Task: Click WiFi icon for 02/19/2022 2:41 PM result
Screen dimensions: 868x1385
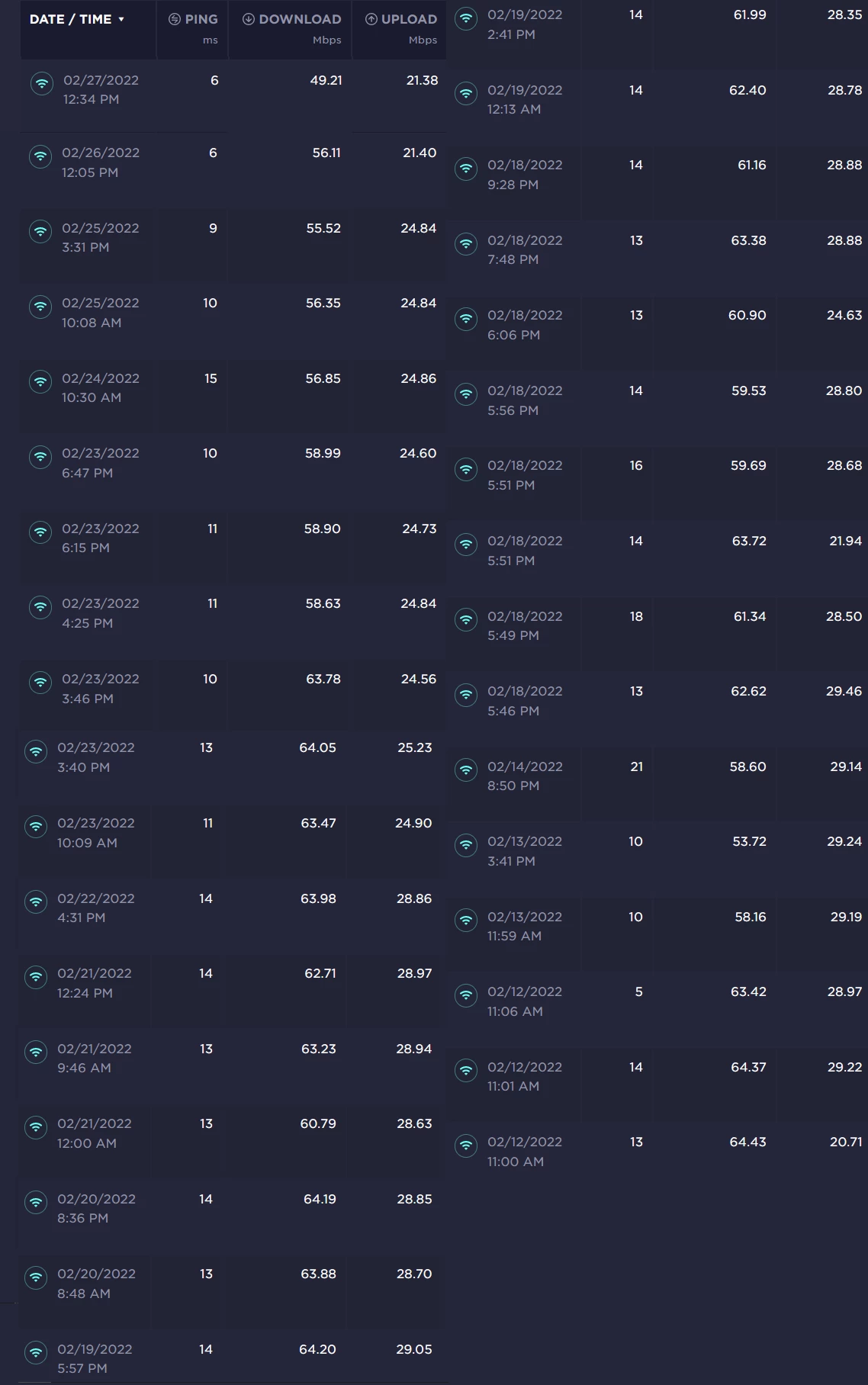Action: coord(465,18)
